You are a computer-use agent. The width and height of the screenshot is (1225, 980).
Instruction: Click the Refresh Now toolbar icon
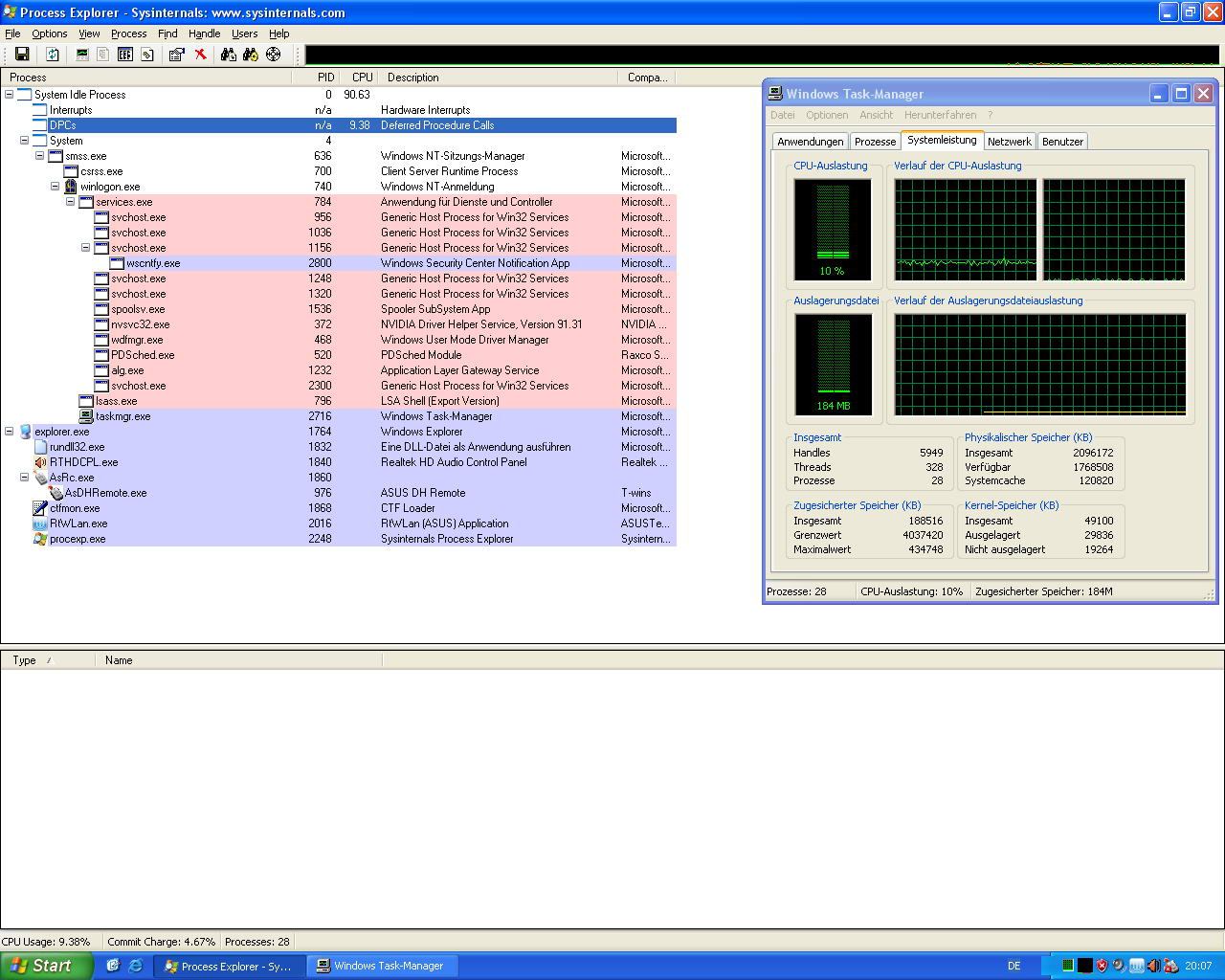53,55
